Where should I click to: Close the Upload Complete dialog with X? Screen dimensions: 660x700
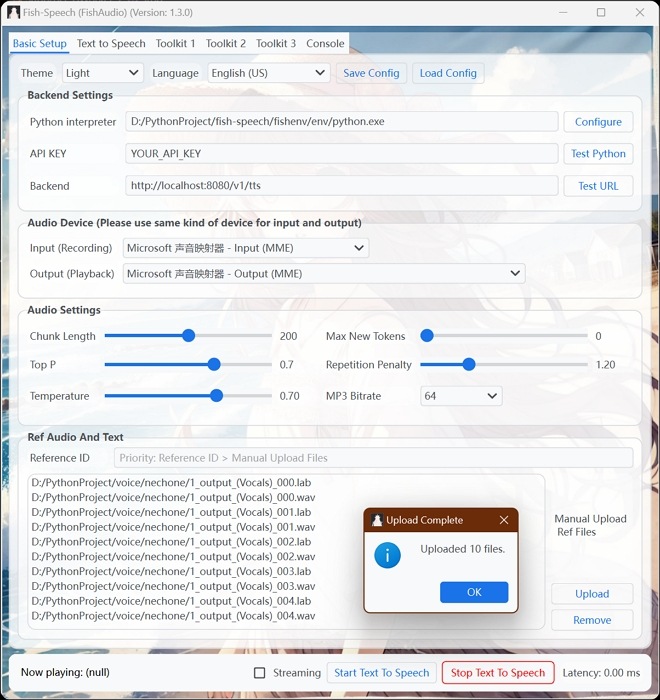click(x=504, y=520)
